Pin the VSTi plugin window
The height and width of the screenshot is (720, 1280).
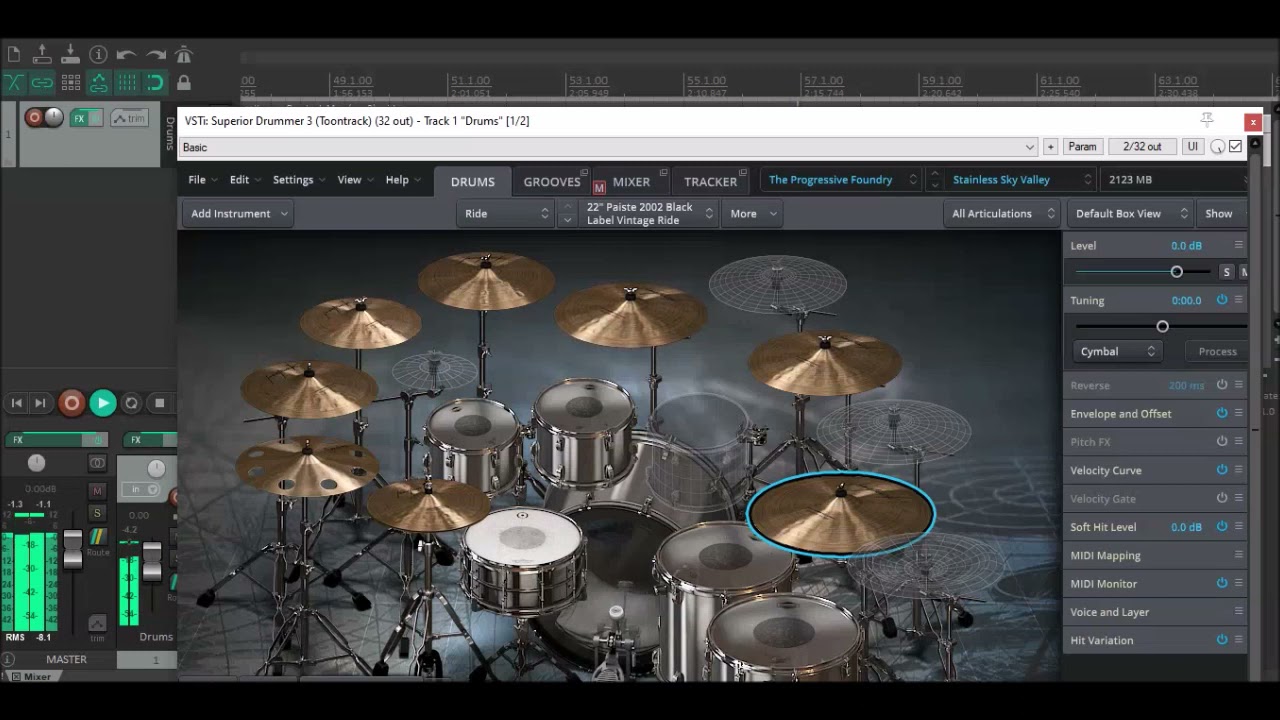(x=1207, y=120)
